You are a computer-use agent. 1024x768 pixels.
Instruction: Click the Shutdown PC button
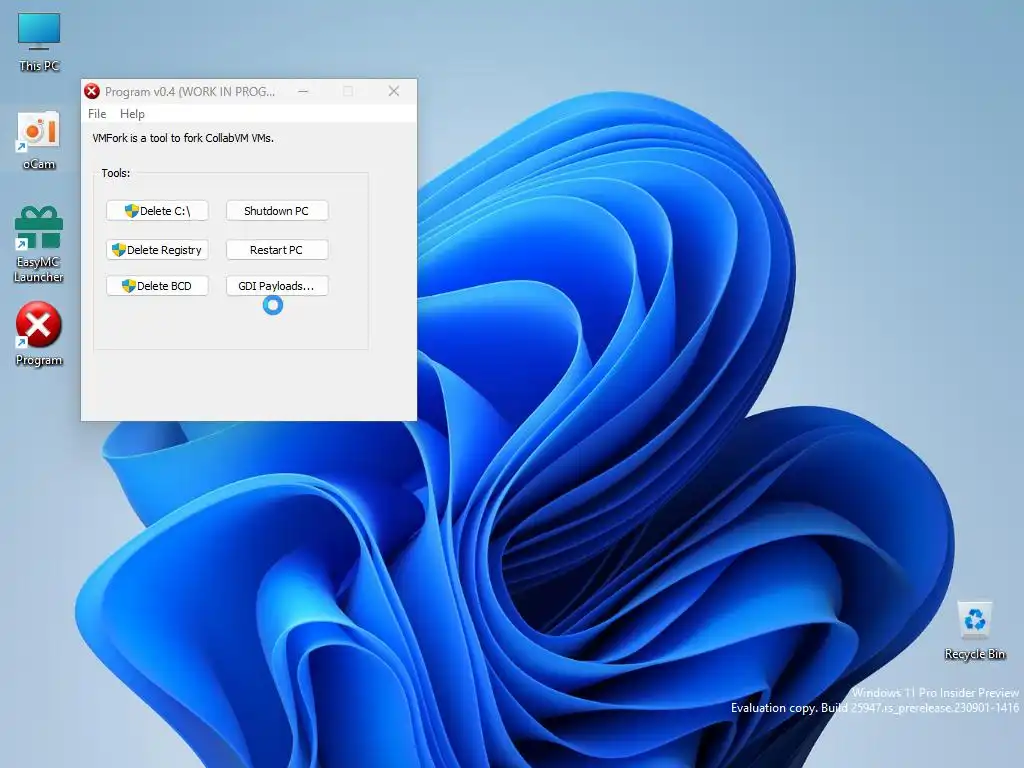pos(277,211)
